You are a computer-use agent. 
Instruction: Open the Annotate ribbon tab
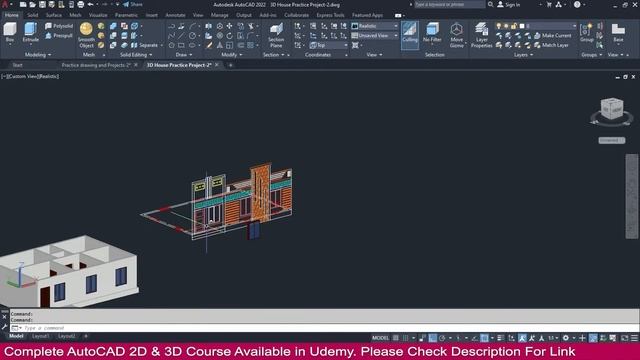(175, 15)
